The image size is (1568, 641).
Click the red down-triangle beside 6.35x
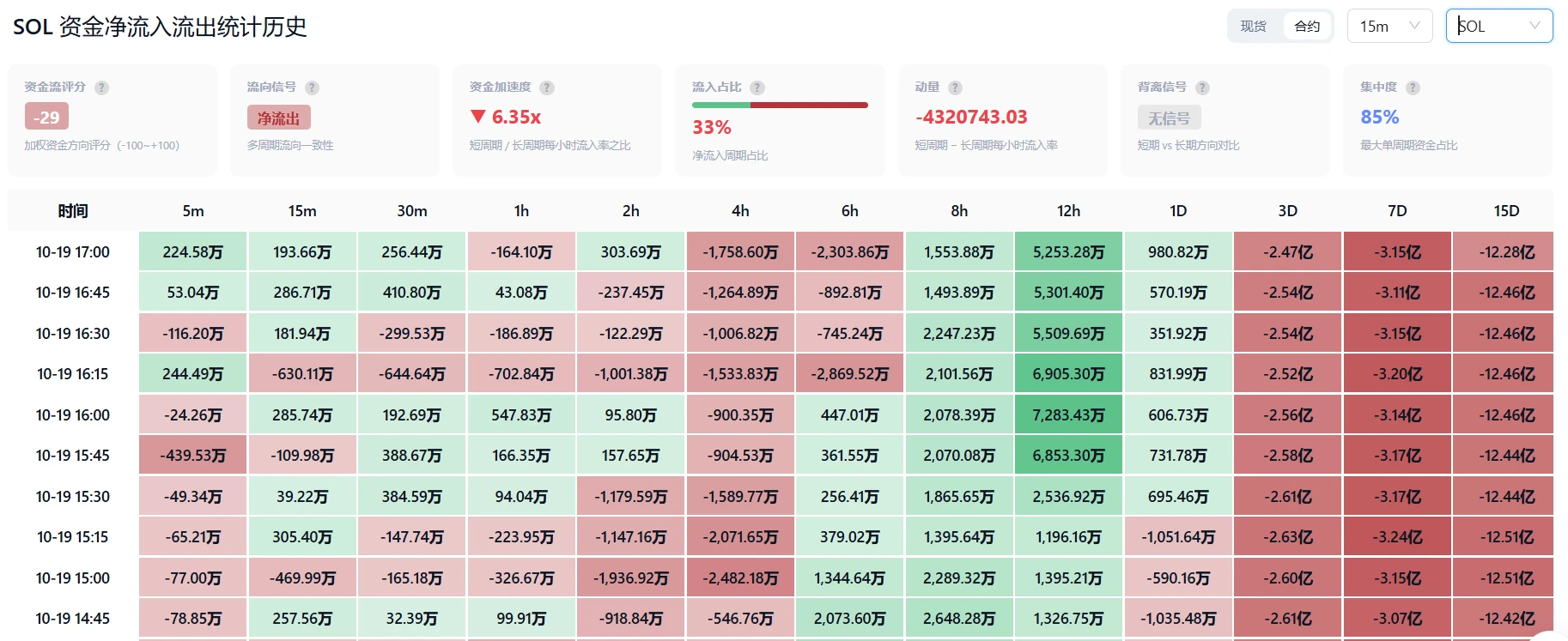[478, 116]
